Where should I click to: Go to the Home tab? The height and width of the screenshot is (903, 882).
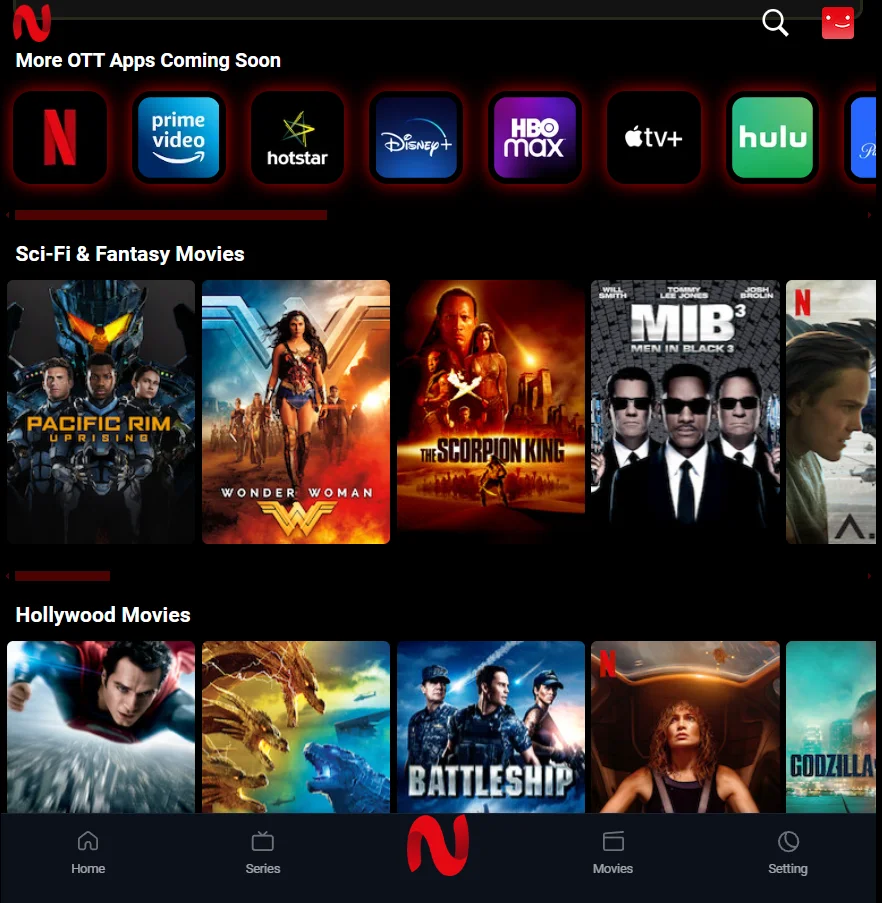pyautogui.click(x=88, y=853)
